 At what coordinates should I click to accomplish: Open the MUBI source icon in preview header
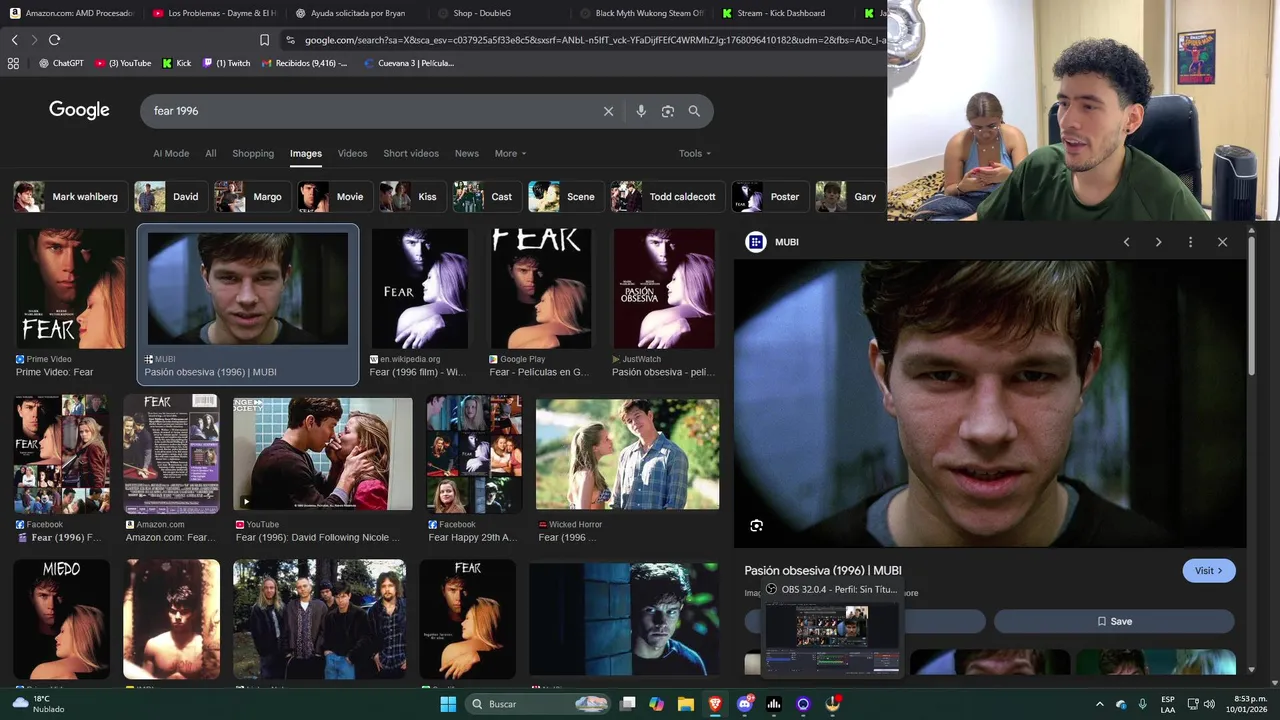(756, 242)
